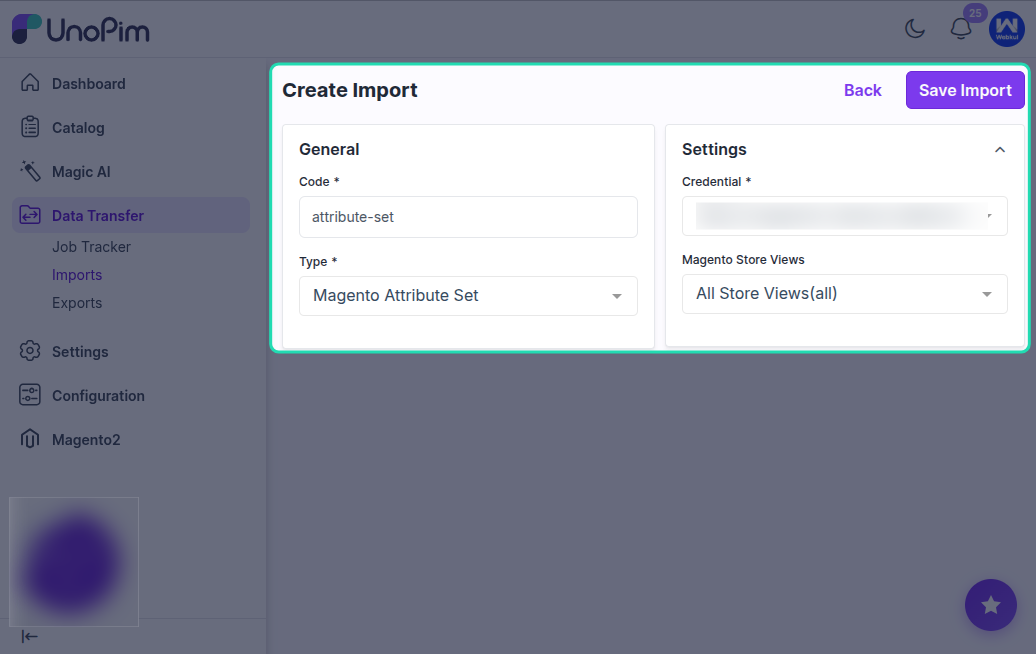The image size is (1036, 654).
Task: Click the Catalog clipboard icon
Action: pyautogui.click(x=30, y=127)
